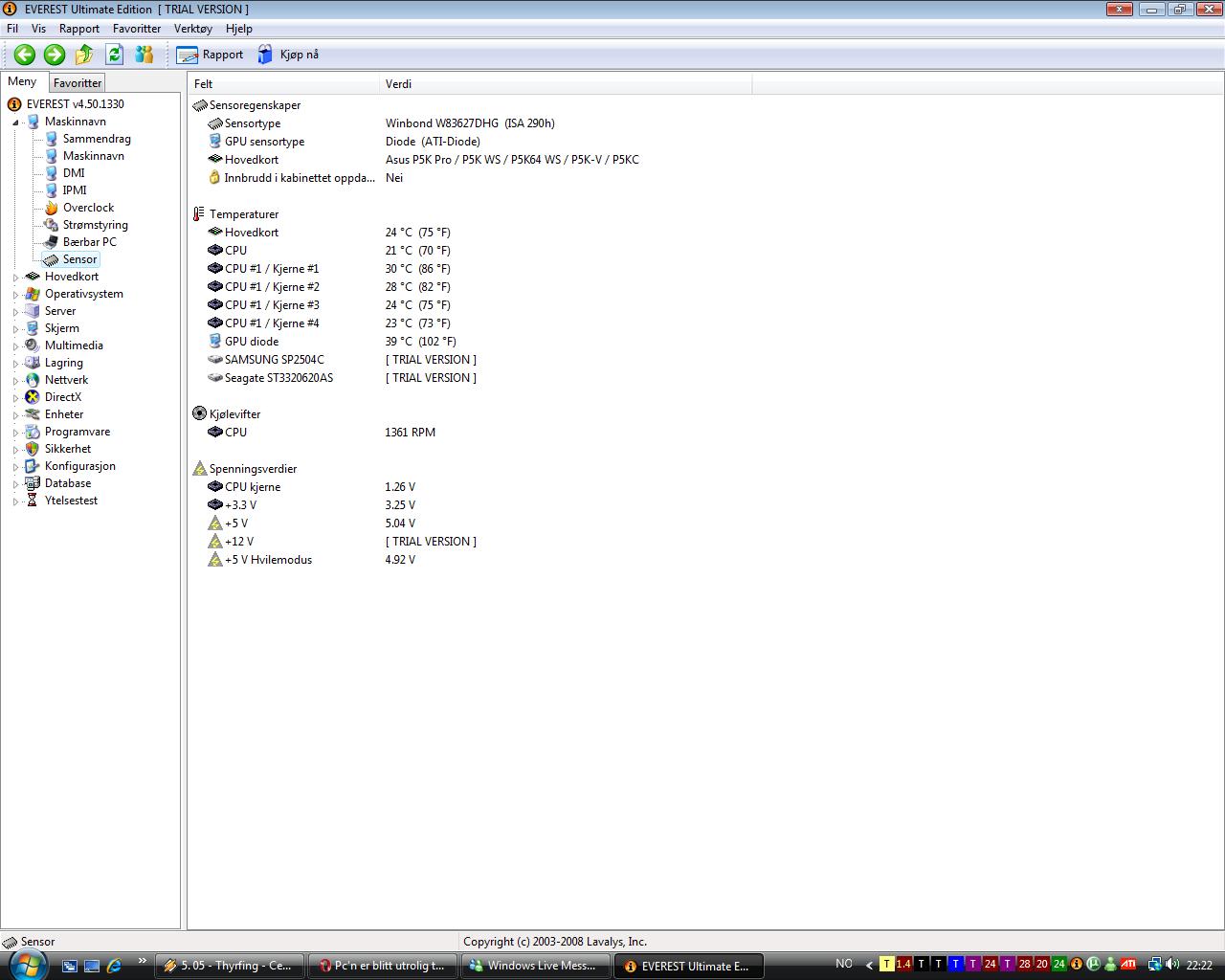The width and height of the screenshot is (1225, 980).
Task: Click Kjøp nå buy button
Action: click(288, 55)
